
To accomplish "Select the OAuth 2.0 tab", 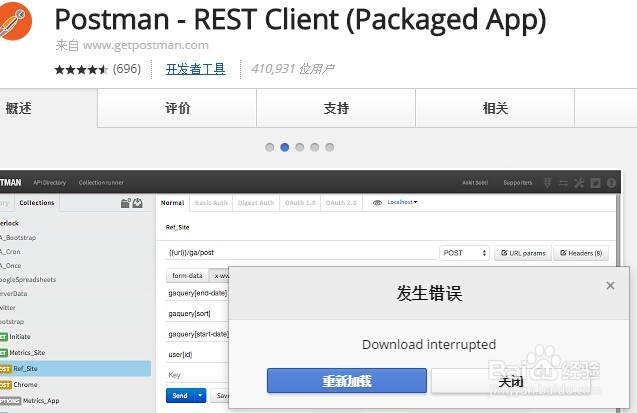I will 341,203.
